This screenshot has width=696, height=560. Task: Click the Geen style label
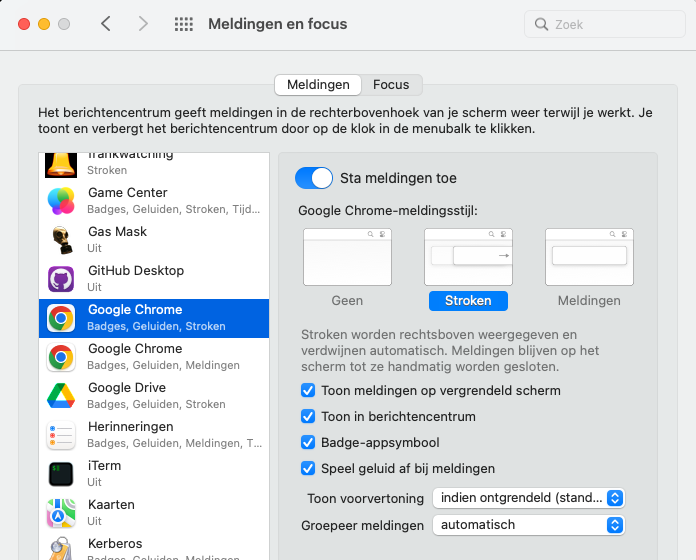point(347,301)
